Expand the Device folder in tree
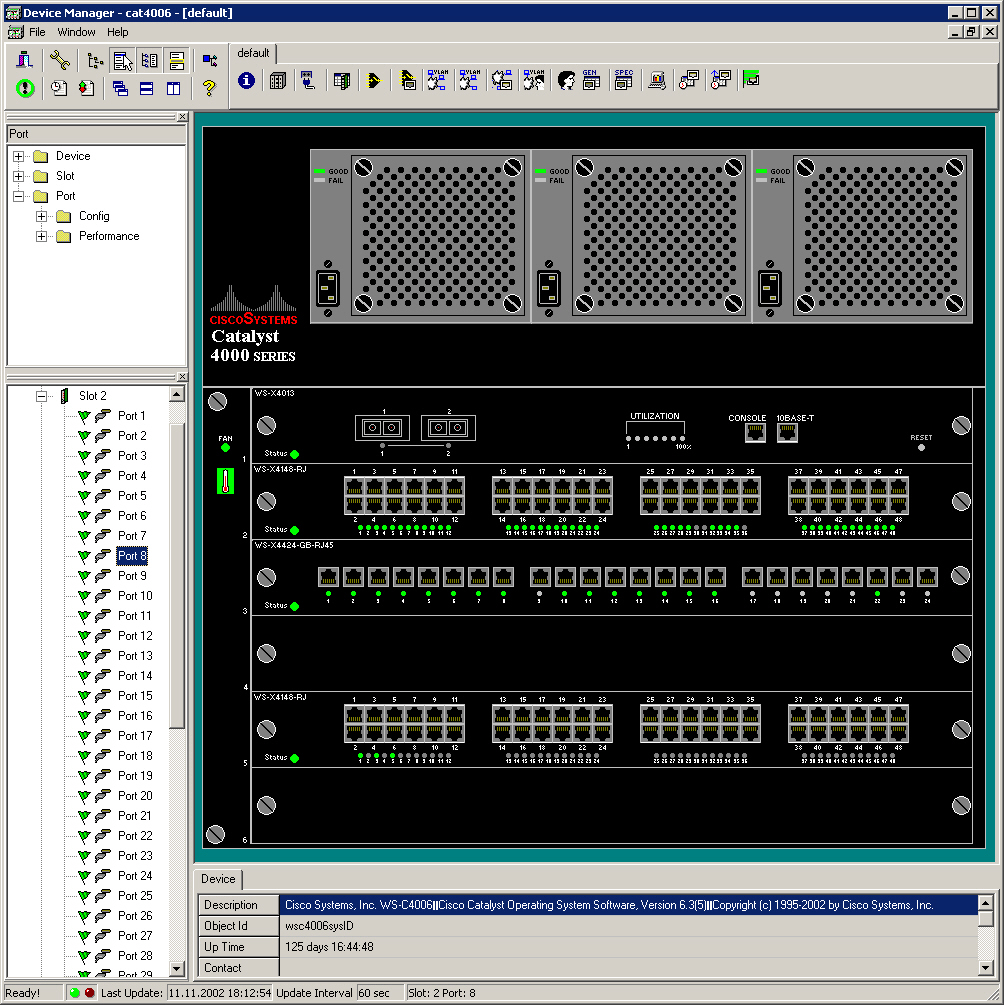This screenshot has width=1004, height=1005. coord(18,156)
